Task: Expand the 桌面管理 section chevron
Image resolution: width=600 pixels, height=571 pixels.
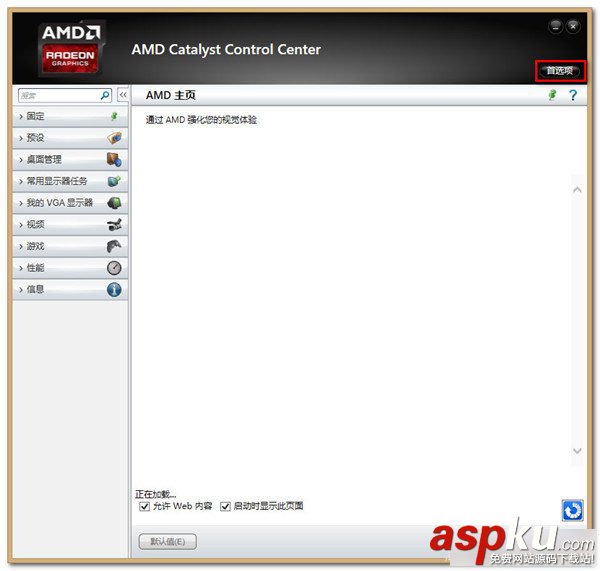Action: [x=21, y=160]
